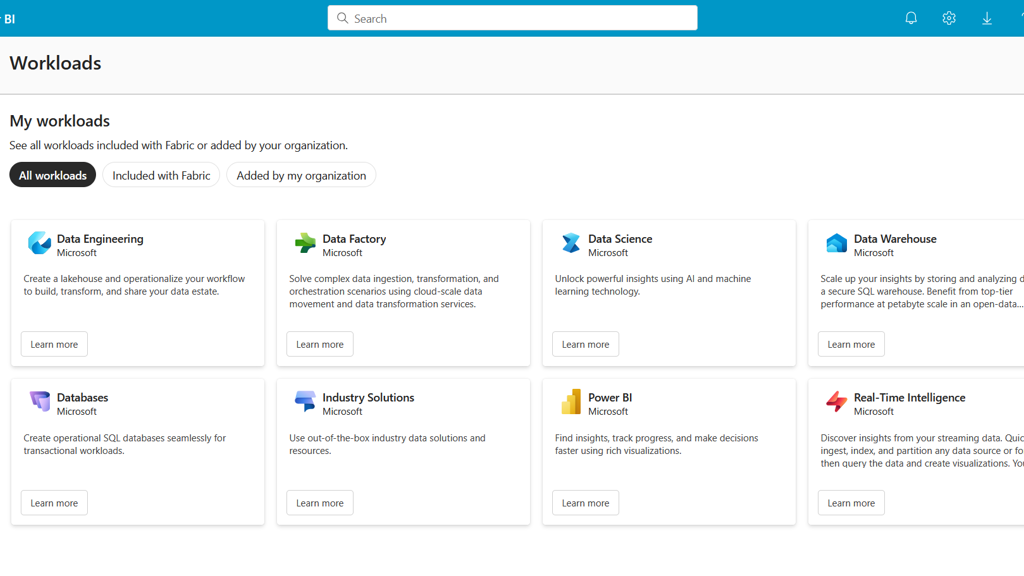Click 'Discover insights from your streaming data' text
This screenshot has width=1024, height=576.
[x=922, y=451]
